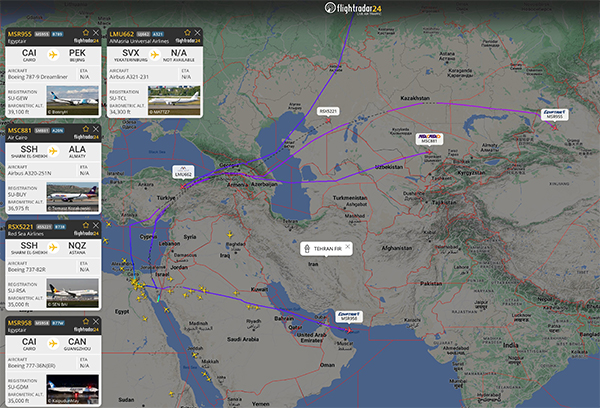Click the red MSR955 plane icon on the map
600x408 pixels.
(x=555, y=128)
